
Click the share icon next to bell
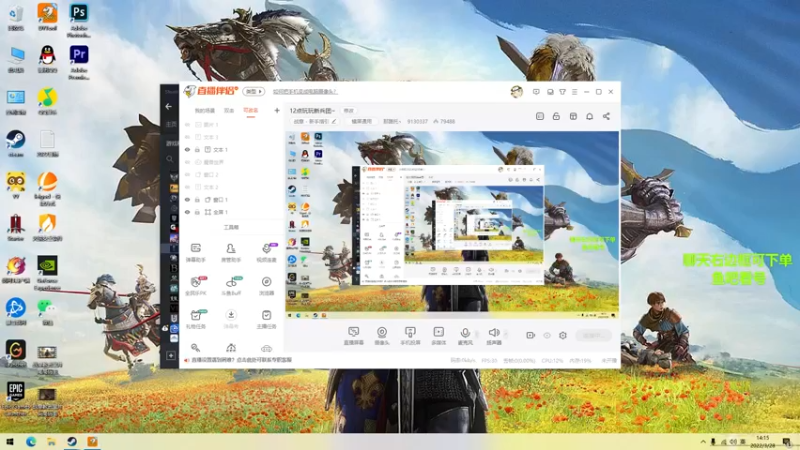pyautogui.click(x=606, y=116)
